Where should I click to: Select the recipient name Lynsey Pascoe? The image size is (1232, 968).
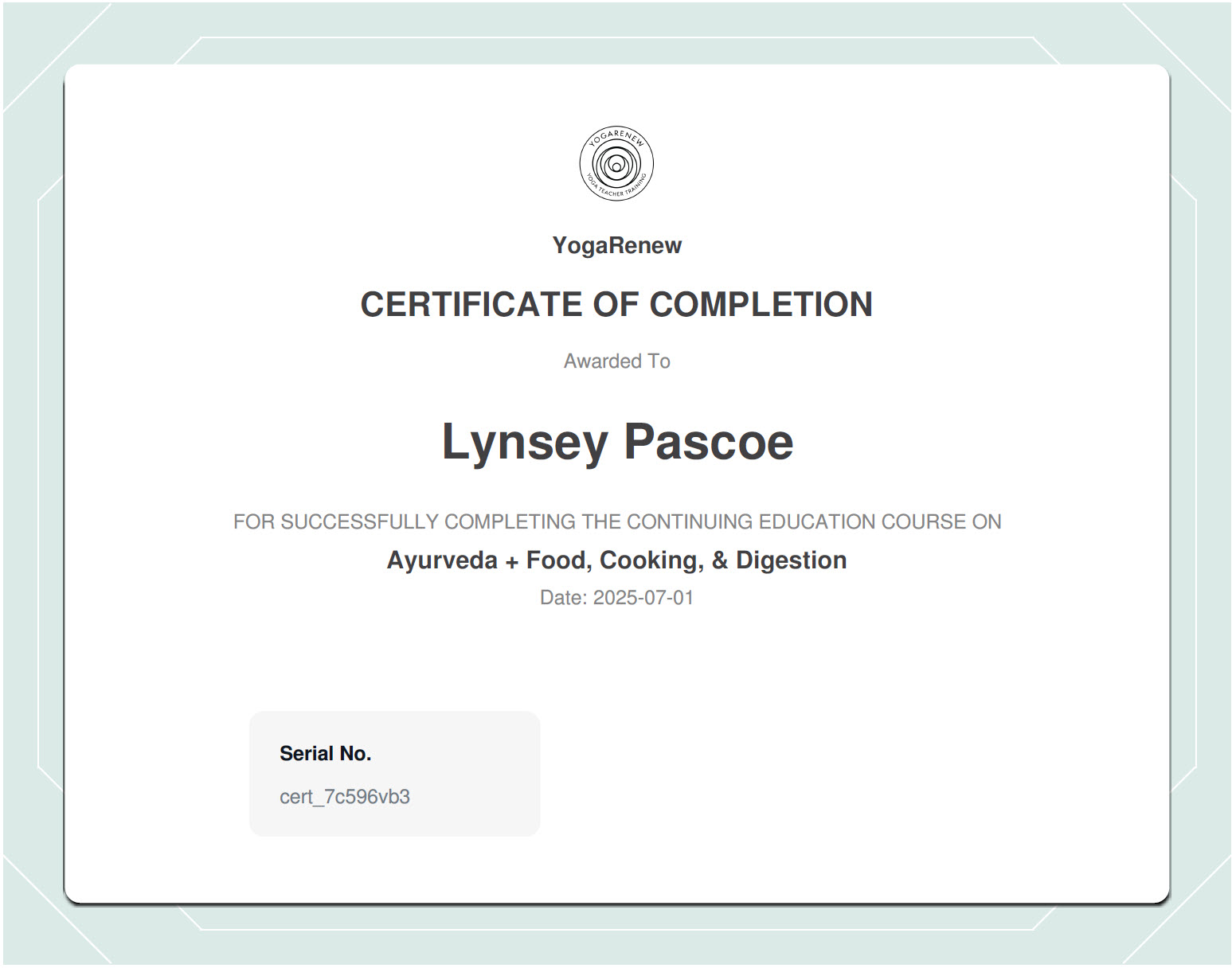[x=617, y=443]
